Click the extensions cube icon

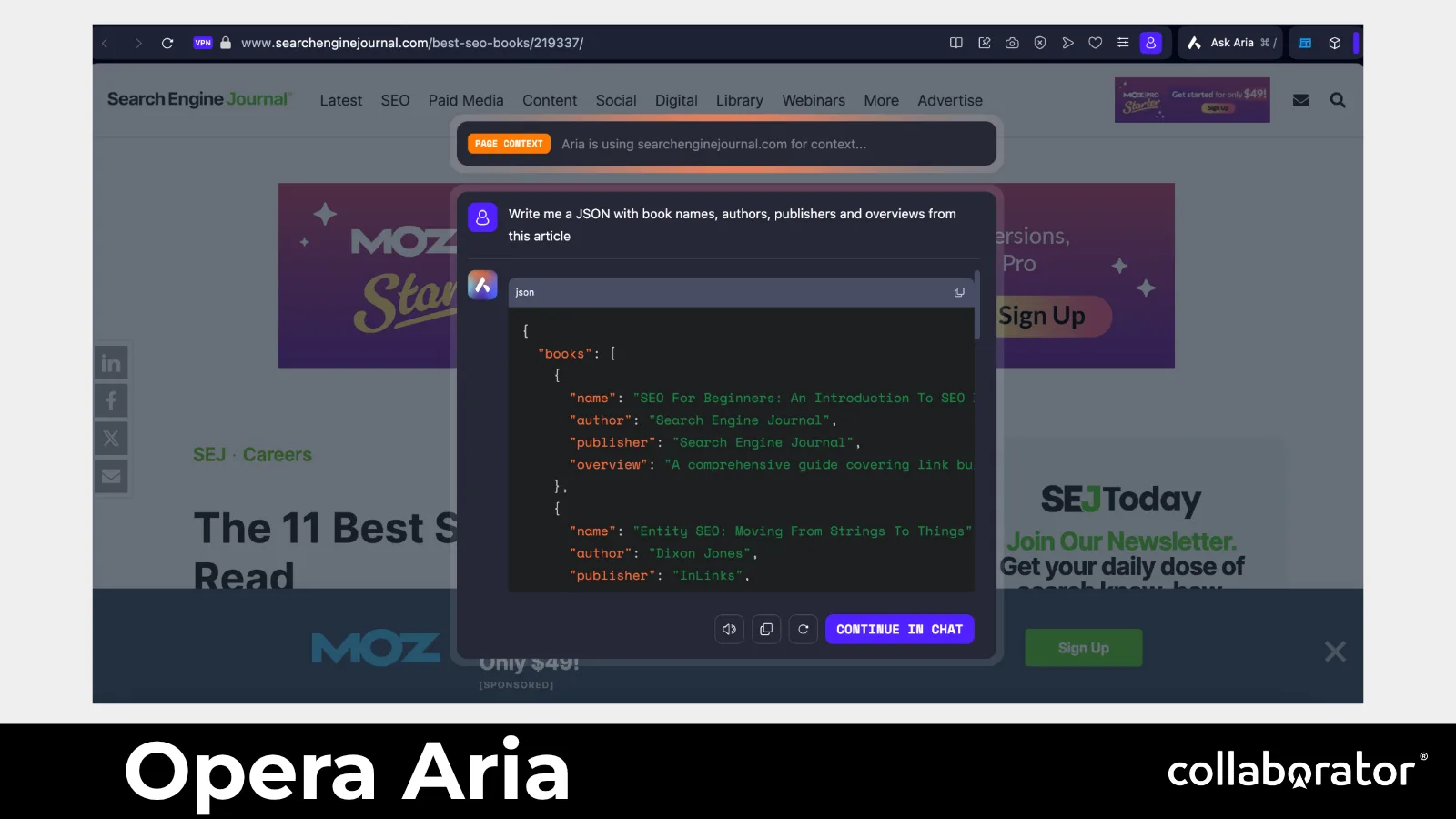pos(1335,43)
